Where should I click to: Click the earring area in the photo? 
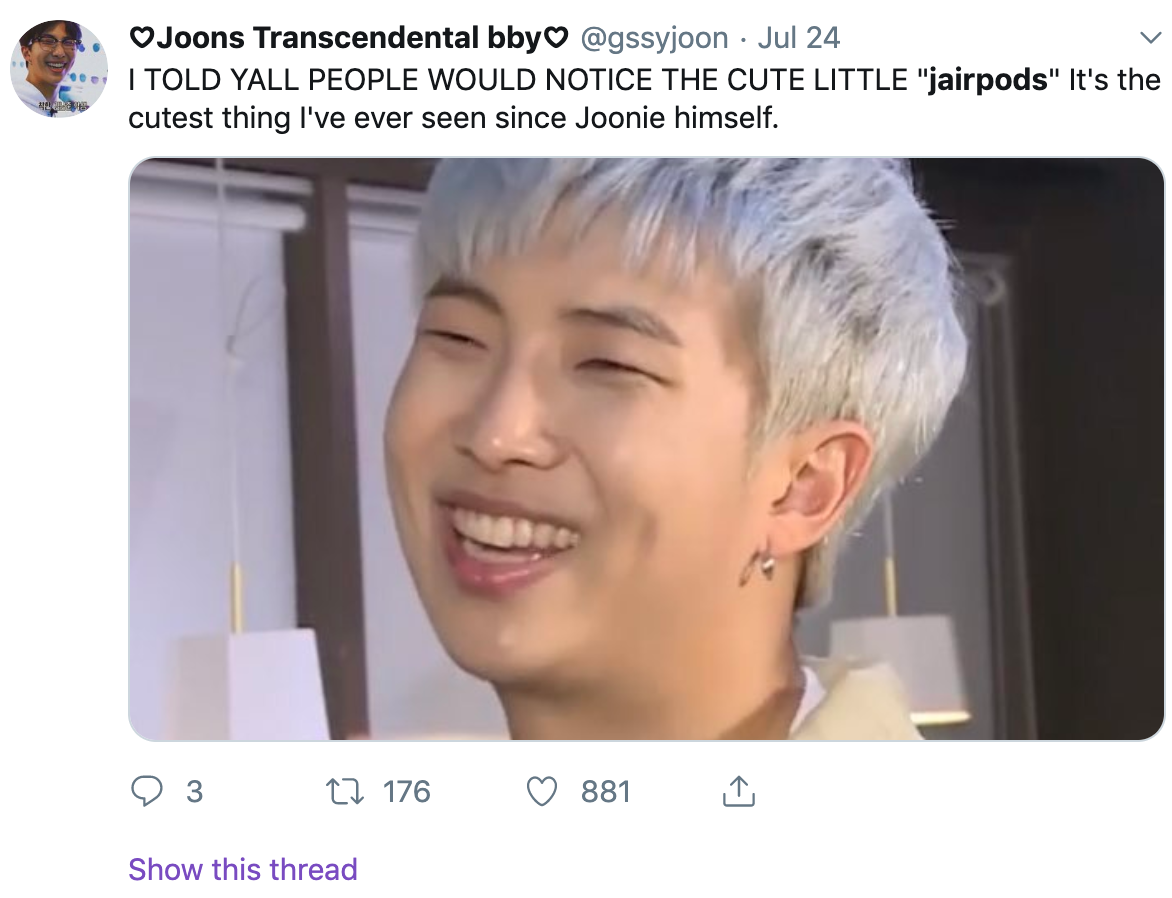click(760, 562)
